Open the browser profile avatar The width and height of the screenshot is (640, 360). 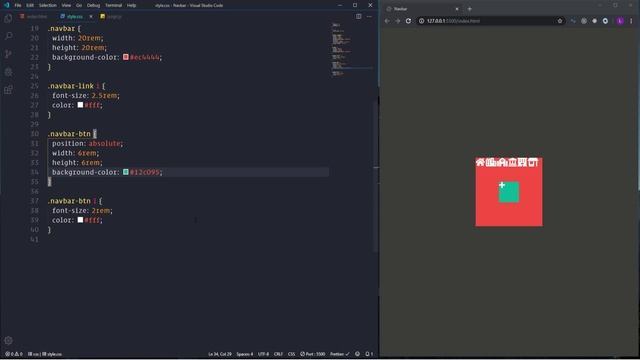pyautogui.click(x=620, y=21)
